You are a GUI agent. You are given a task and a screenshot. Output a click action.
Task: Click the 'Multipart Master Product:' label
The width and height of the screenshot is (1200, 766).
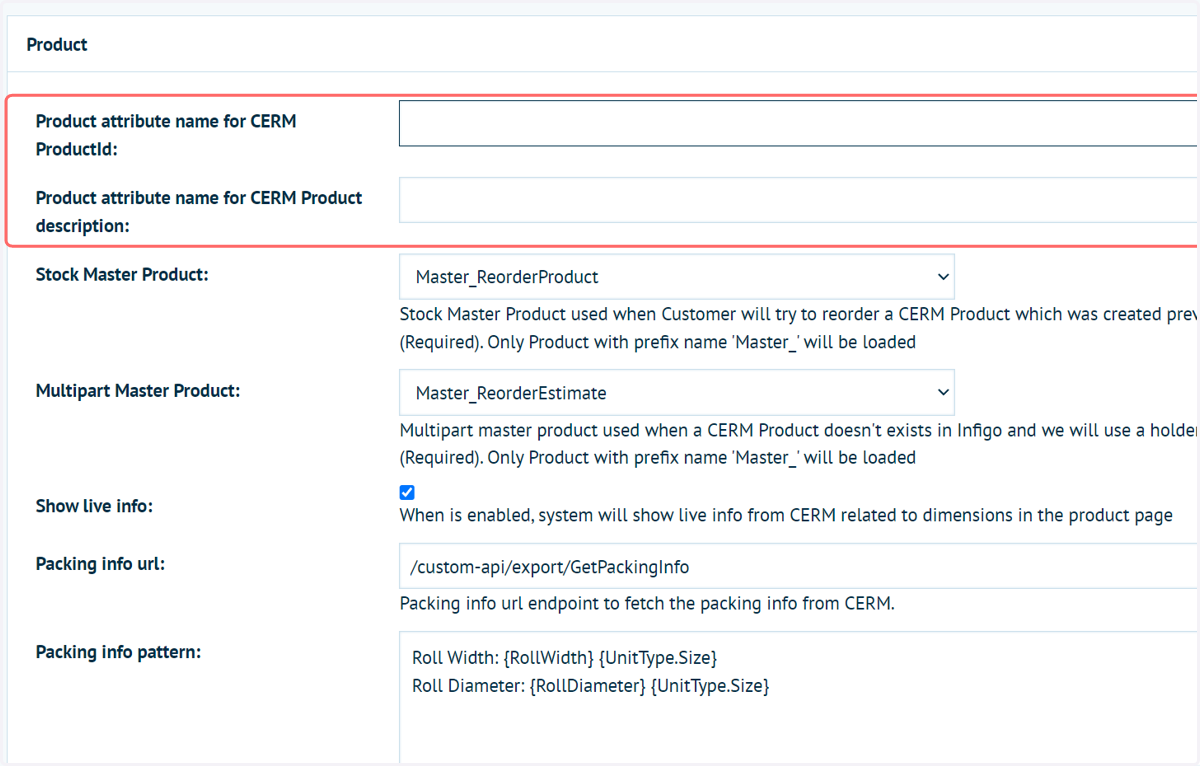point(138,390)
